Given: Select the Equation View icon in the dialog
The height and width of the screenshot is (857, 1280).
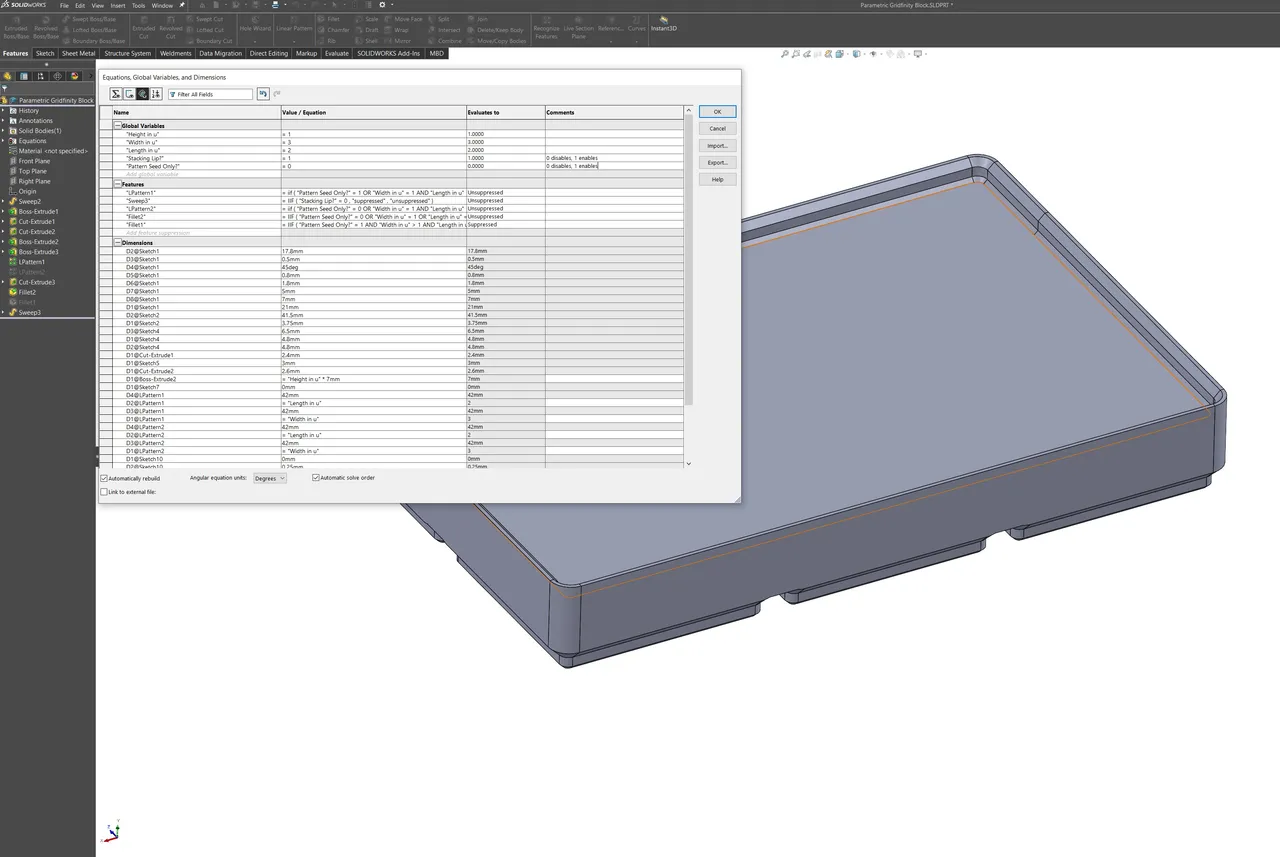Looking at the screenshot, I should (116, 93).
